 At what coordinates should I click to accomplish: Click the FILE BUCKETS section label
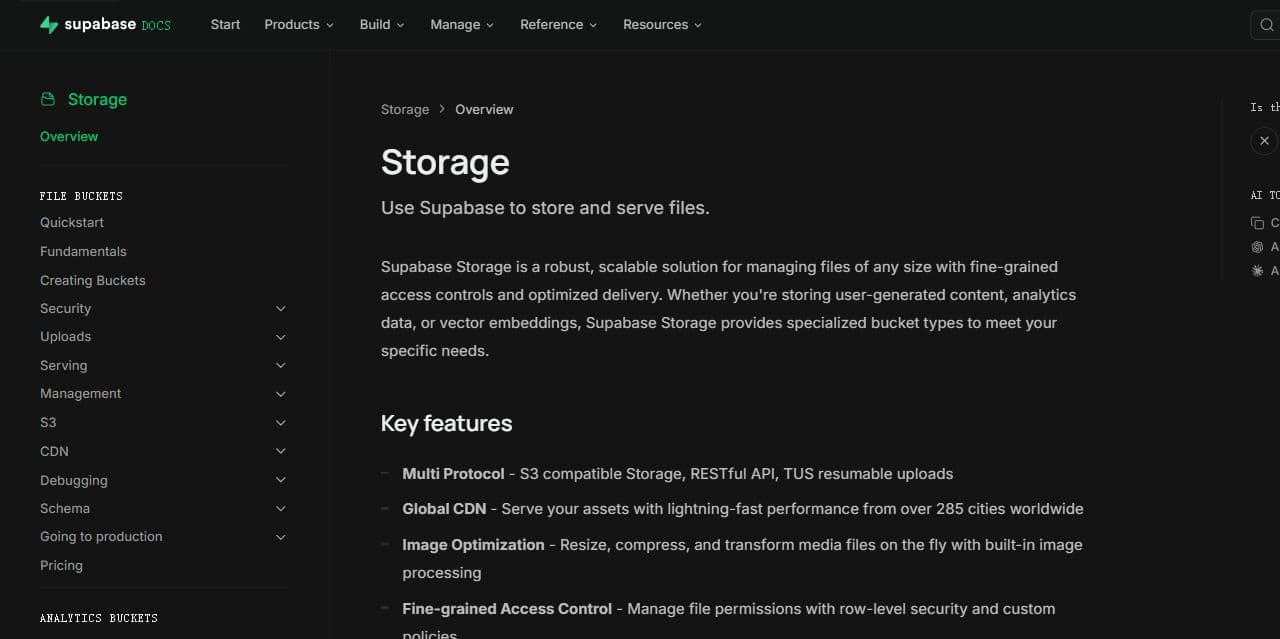pos(81,196)
